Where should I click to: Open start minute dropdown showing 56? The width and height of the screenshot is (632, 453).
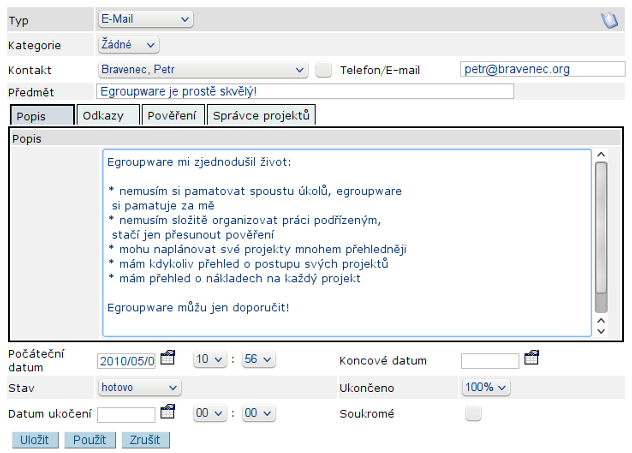[259, 359]
